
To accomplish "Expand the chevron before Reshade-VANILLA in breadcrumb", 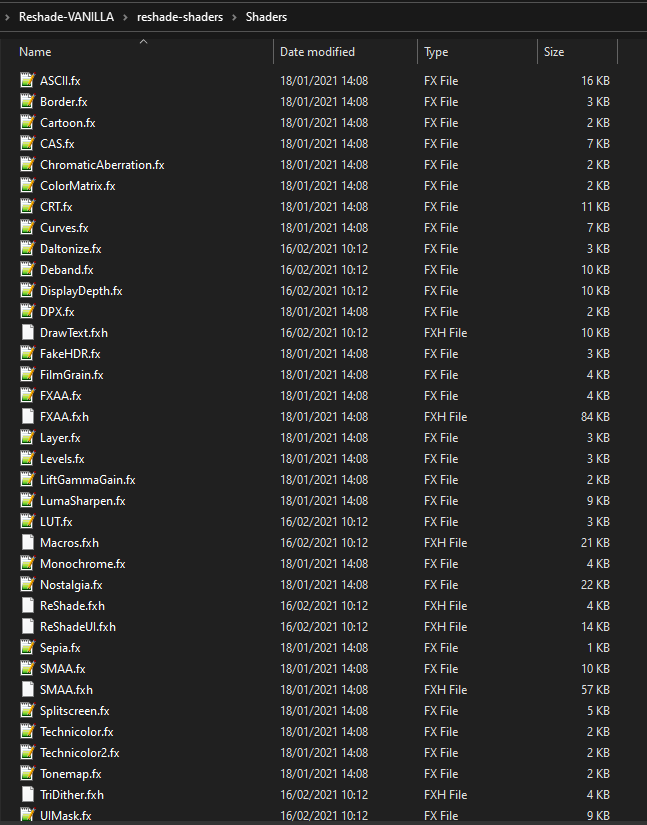I will pos(7,17).
